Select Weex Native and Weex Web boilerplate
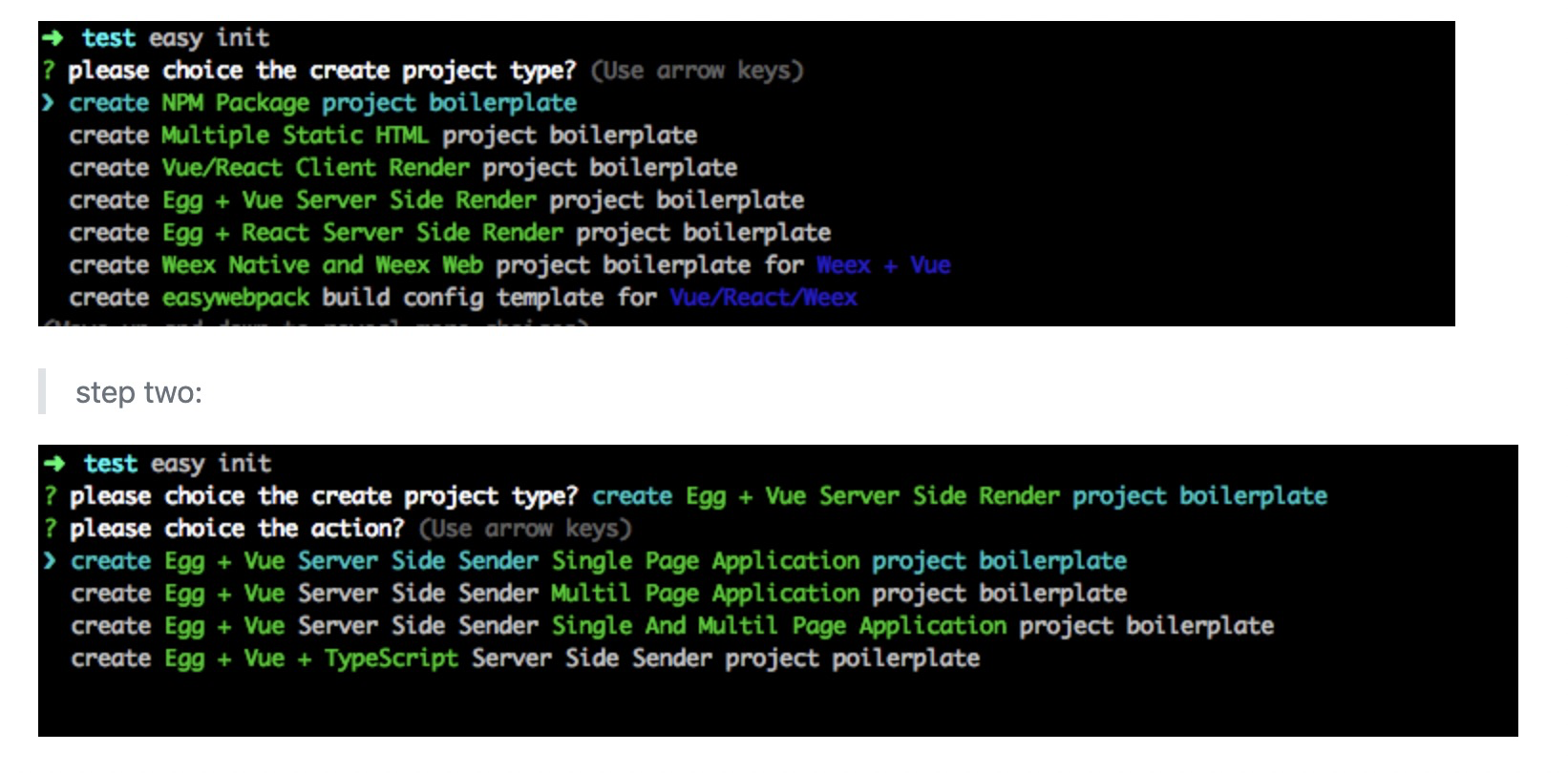Screen dimensions: 1568x773 pyautogui.click(x=510, y=265)
